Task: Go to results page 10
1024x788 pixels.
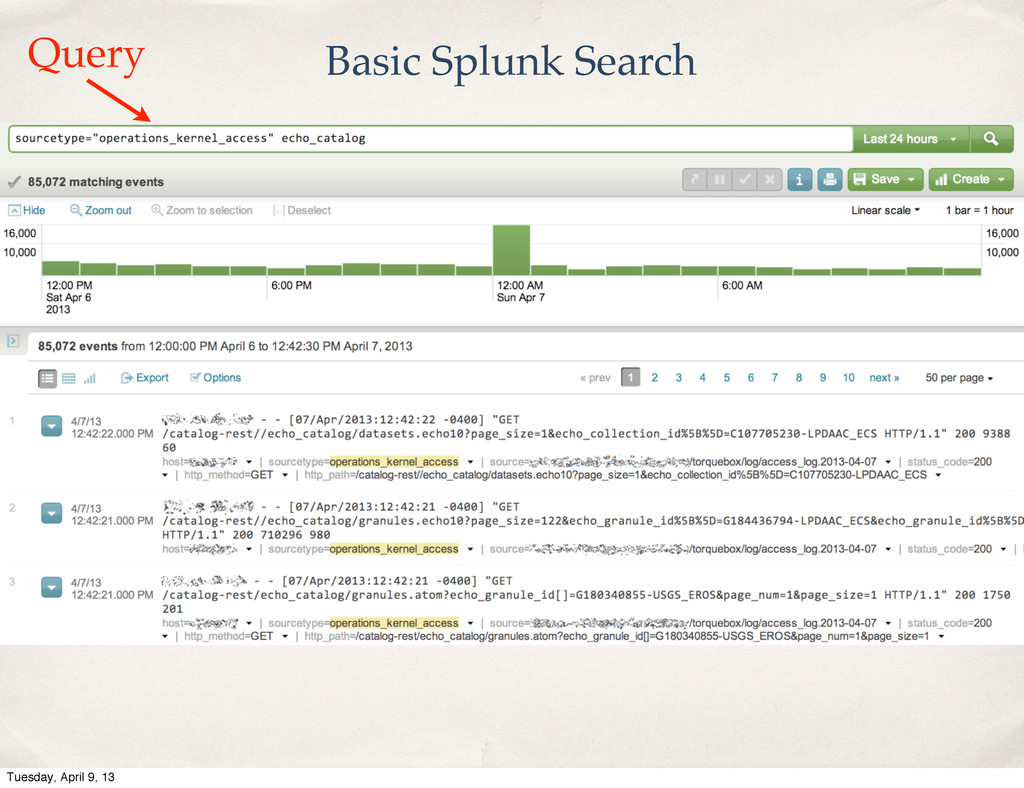Action: point(848,378)
